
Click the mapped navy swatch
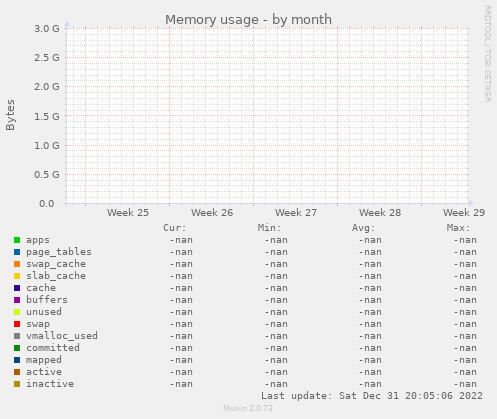(17, 360)
